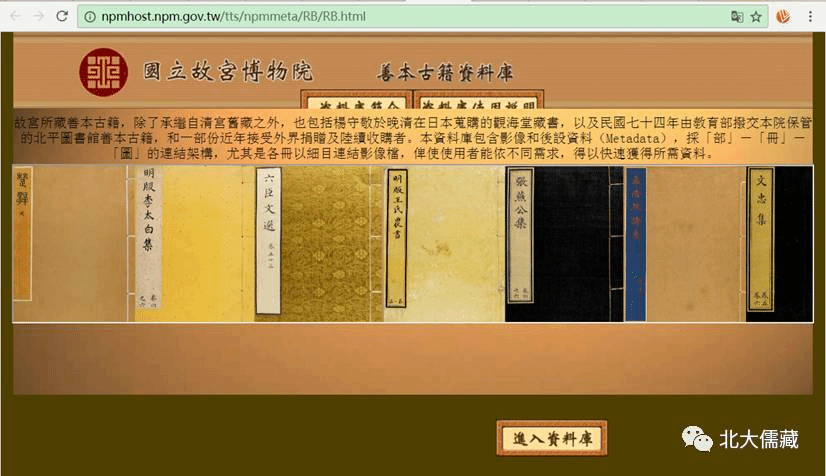Select the 國立故宮博物院 title text
The width and height of the screenshot is (826, 476).
coord(228,71)
